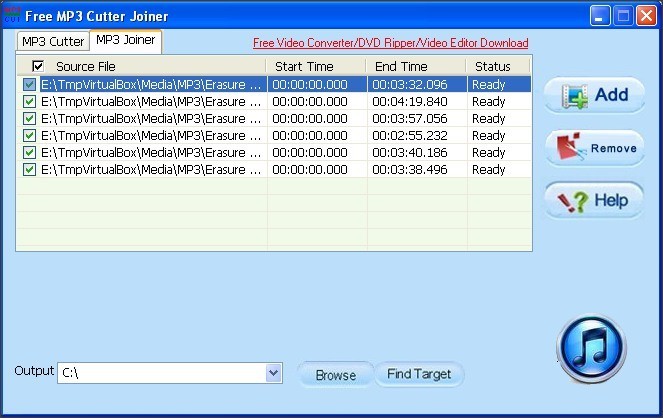Image resolution: width=663 pixels, height=418 pixels.
Task: Switch to the MP3 Cutter tab
Action: click(53, 41)
